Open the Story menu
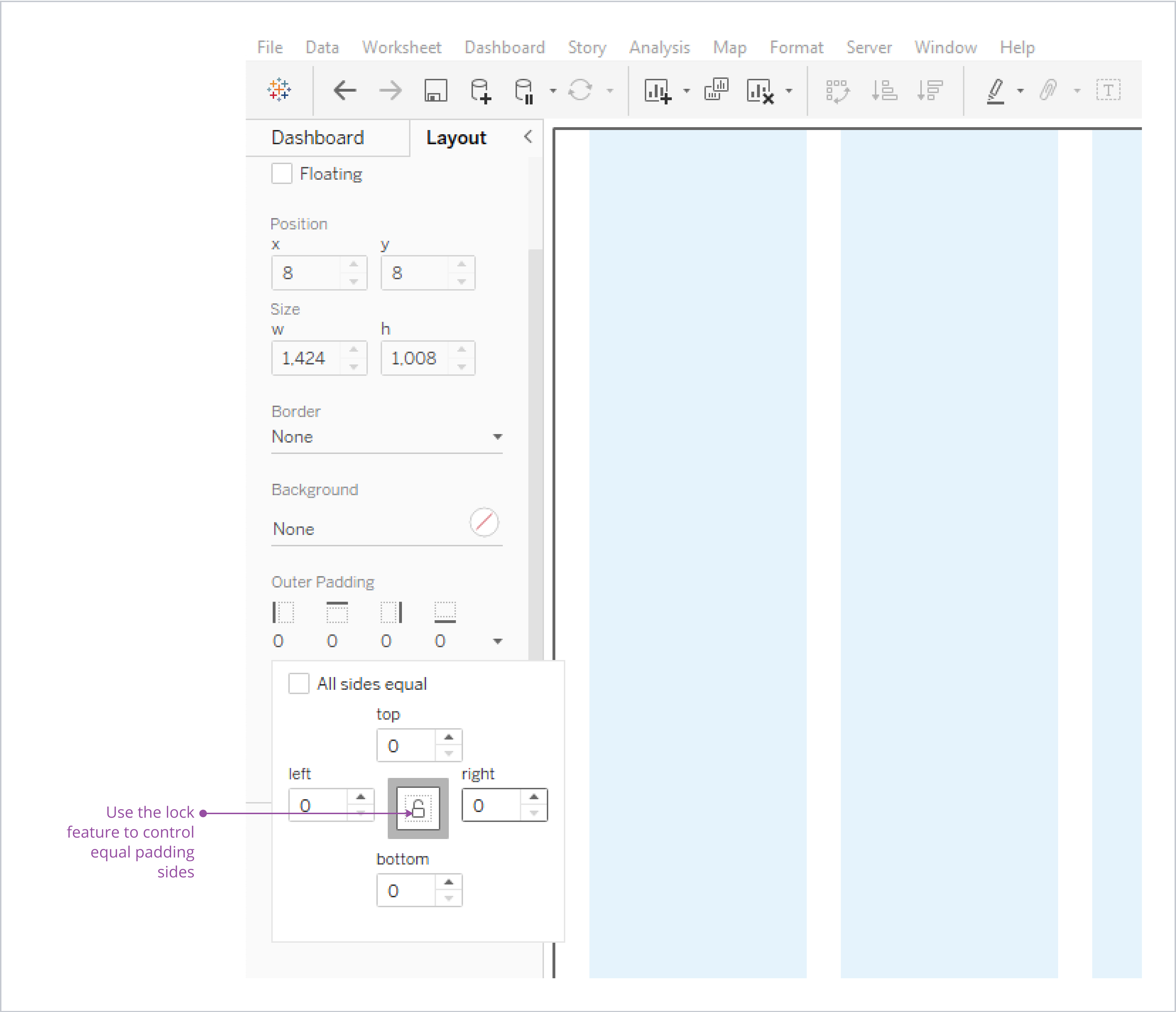This screenshot has height=1012, width=1176. (x=587, y=47)
